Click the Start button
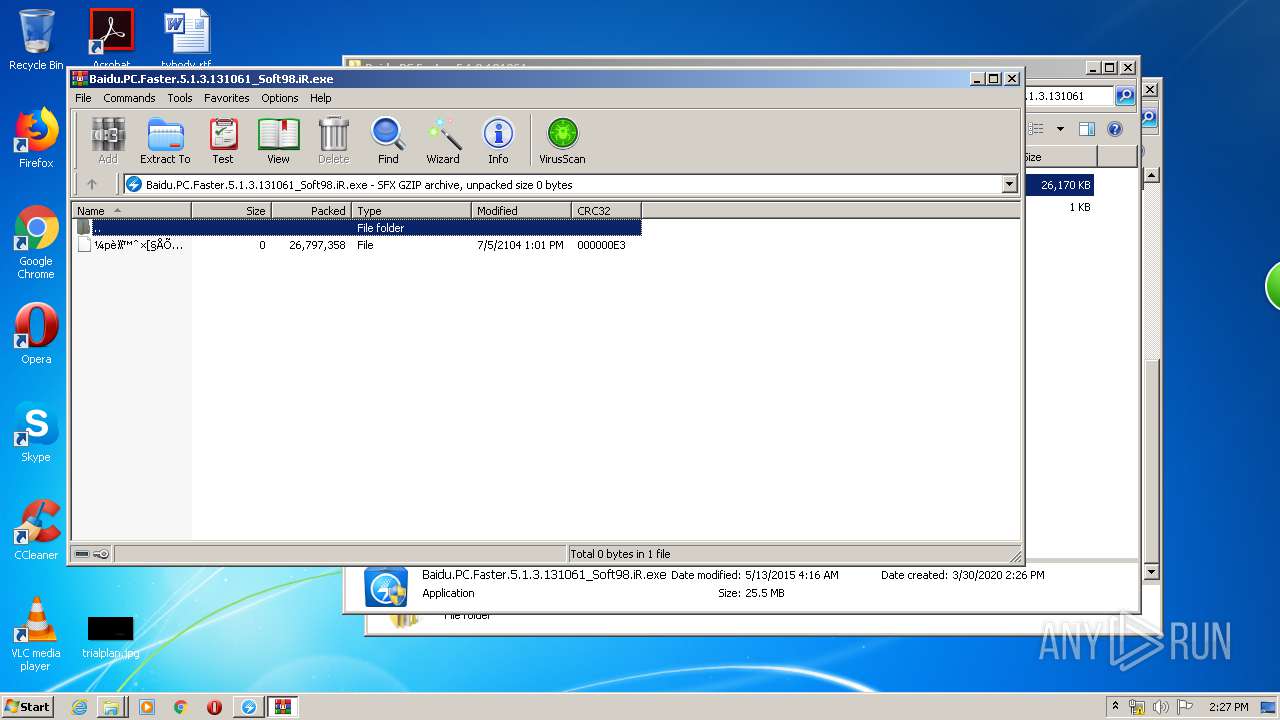Viewport: 1280px width, 720px height. pyautogui.click(x=28, y=707)
